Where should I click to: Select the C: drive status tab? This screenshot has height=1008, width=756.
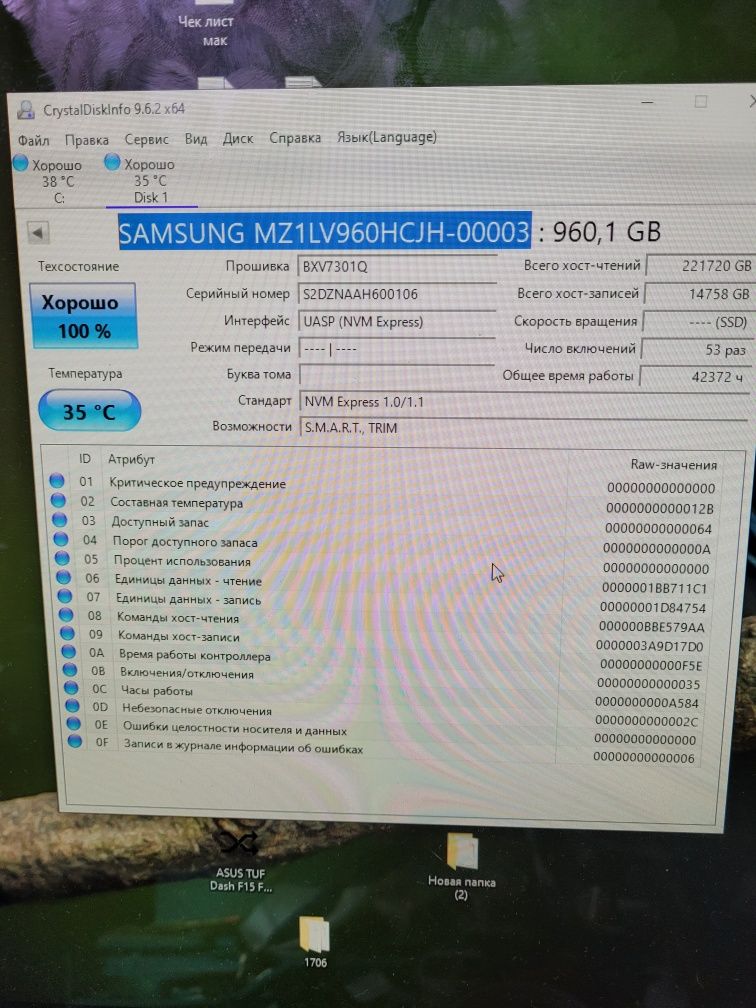click(49, 181)
